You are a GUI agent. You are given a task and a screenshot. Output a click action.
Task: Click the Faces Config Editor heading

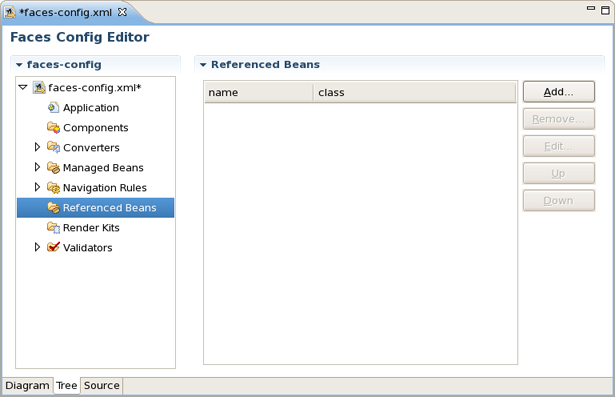80,37
